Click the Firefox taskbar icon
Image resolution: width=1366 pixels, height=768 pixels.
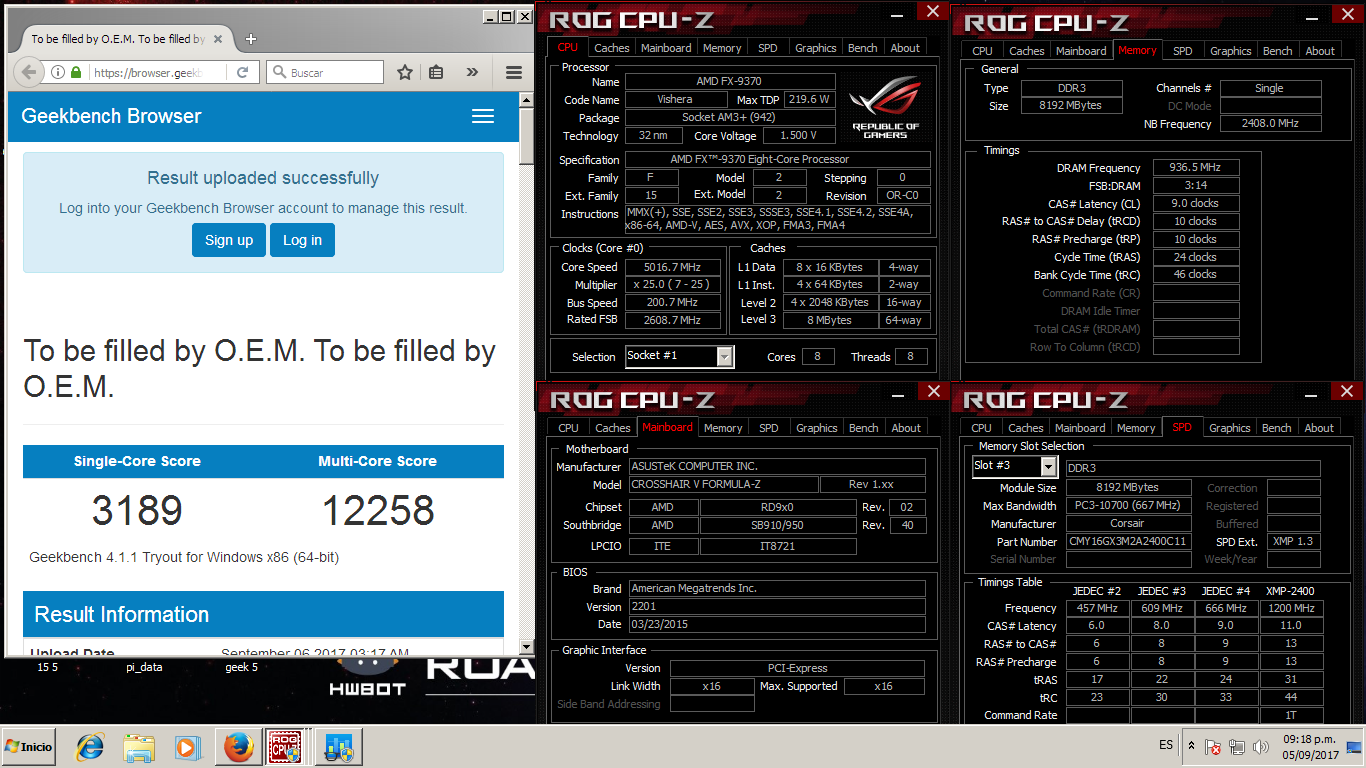(x=239, y=747)
